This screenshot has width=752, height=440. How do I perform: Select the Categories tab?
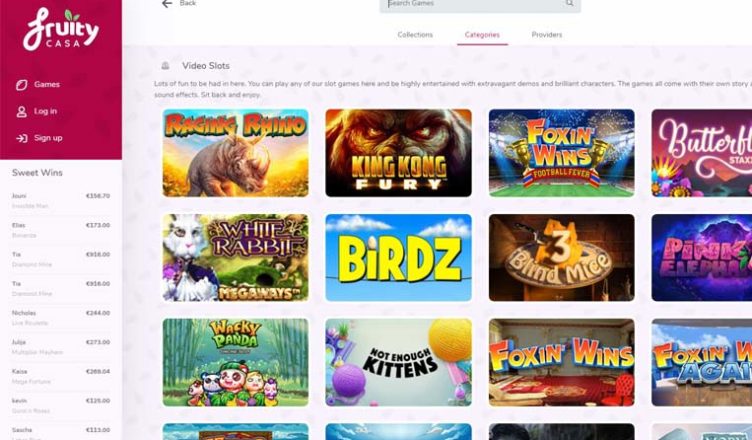coord(482,35)
